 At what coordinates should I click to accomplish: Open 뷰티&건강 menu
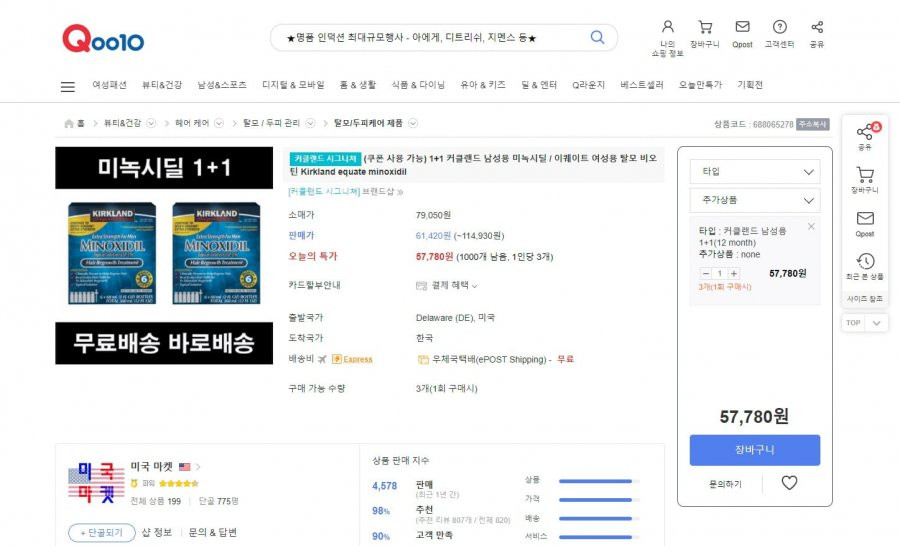(162, 84)
